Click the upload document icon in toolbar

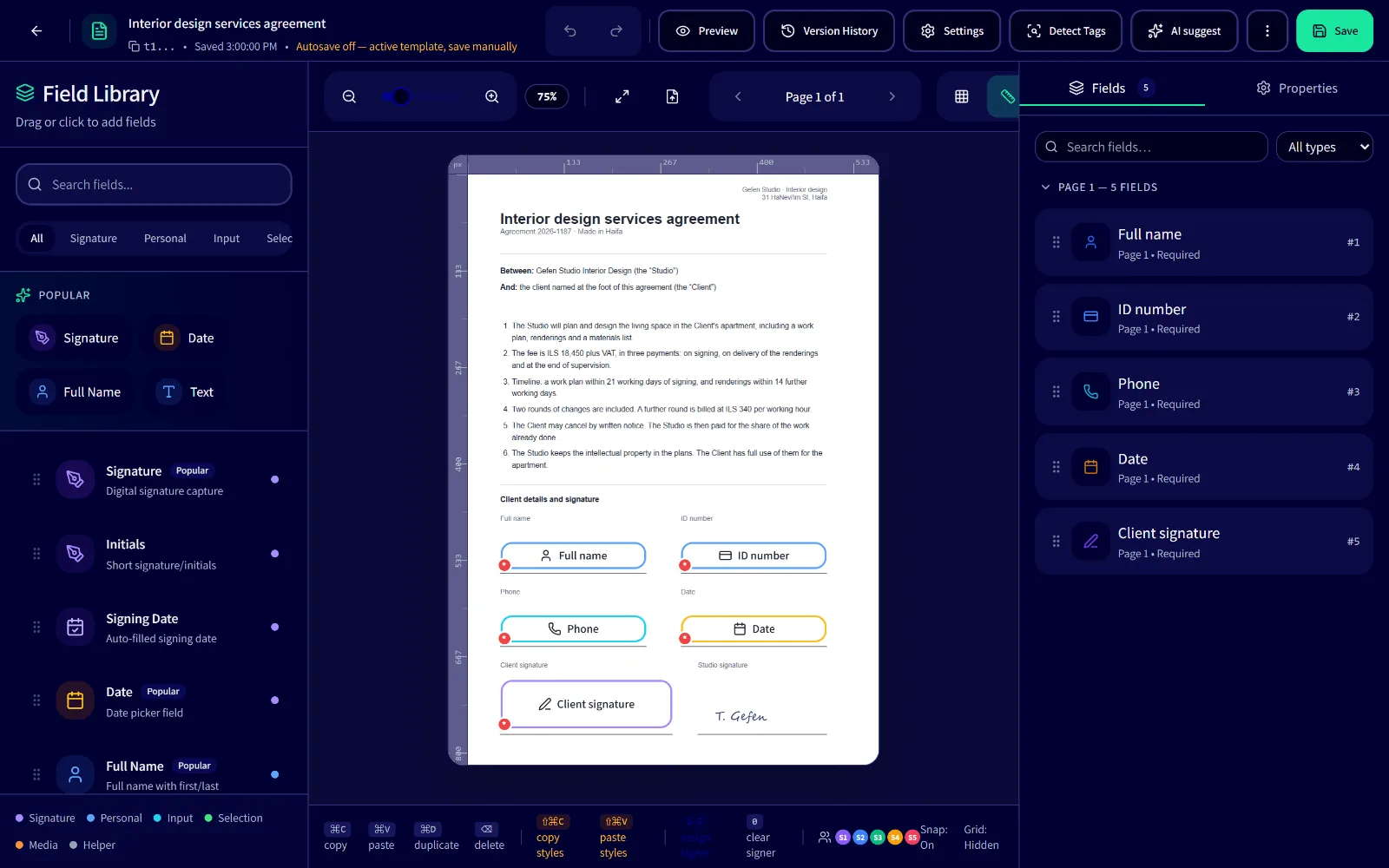coord(672,96)
